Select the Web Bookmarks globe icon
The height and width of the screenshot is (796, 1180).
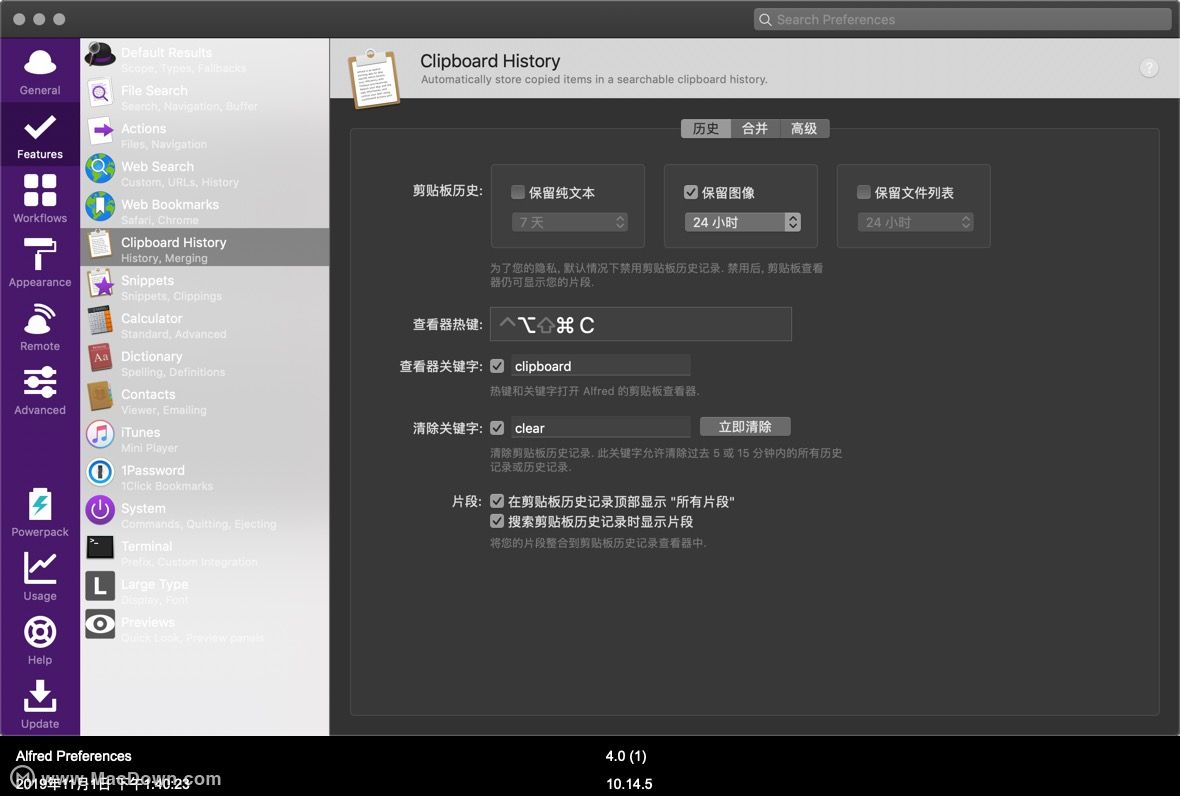coord(100,207)
